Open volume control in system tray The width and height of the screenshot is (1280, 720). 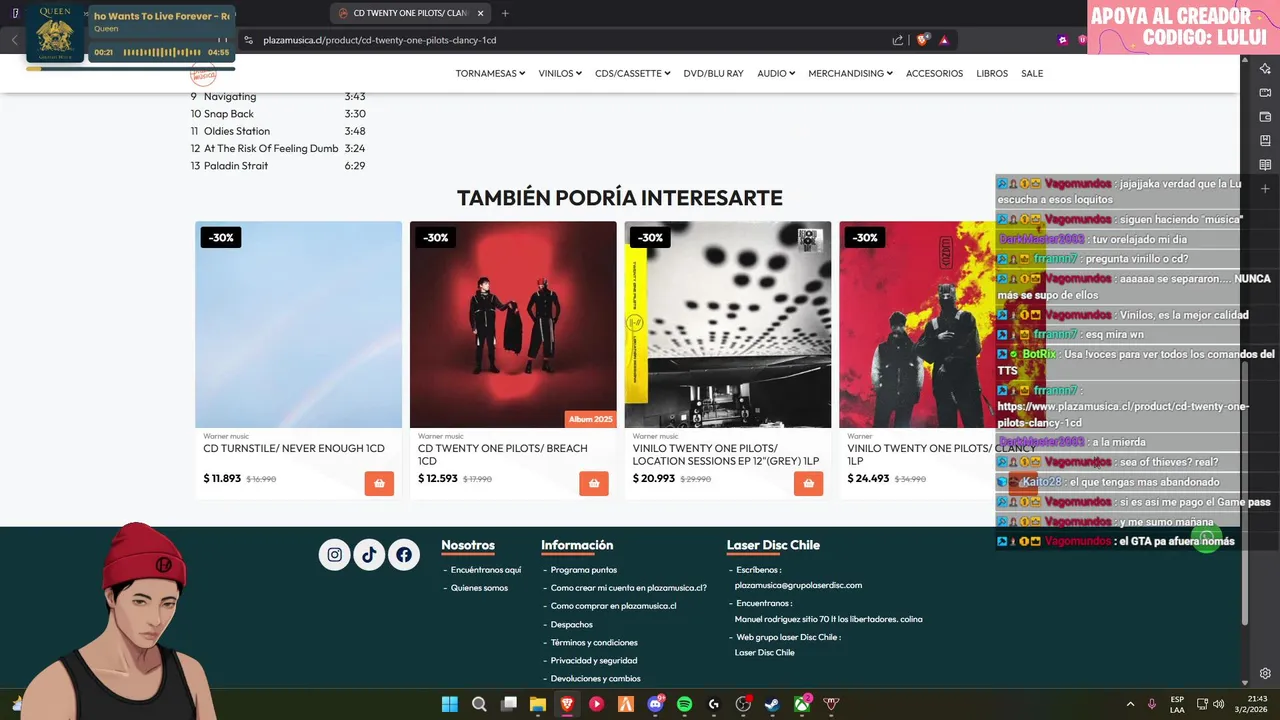pyautogui.click(x=1219, y=704)
